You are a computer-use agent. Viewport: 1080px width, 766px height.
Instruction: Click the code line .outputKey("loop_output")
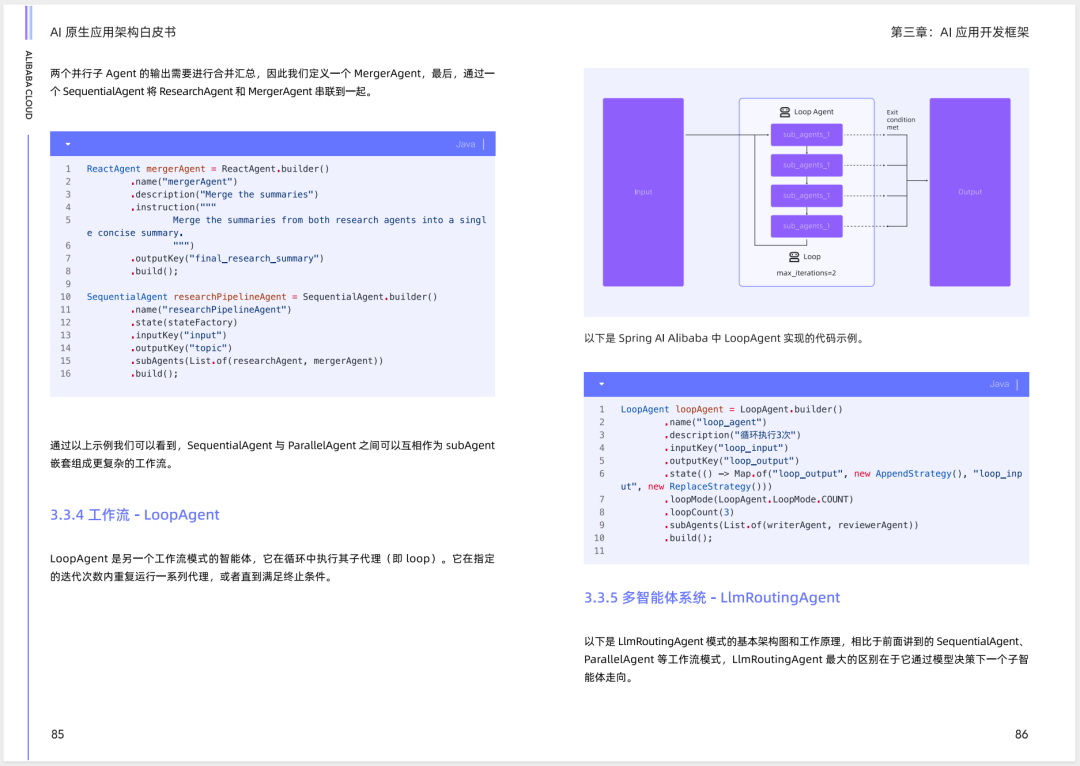(x=732, y=462)
